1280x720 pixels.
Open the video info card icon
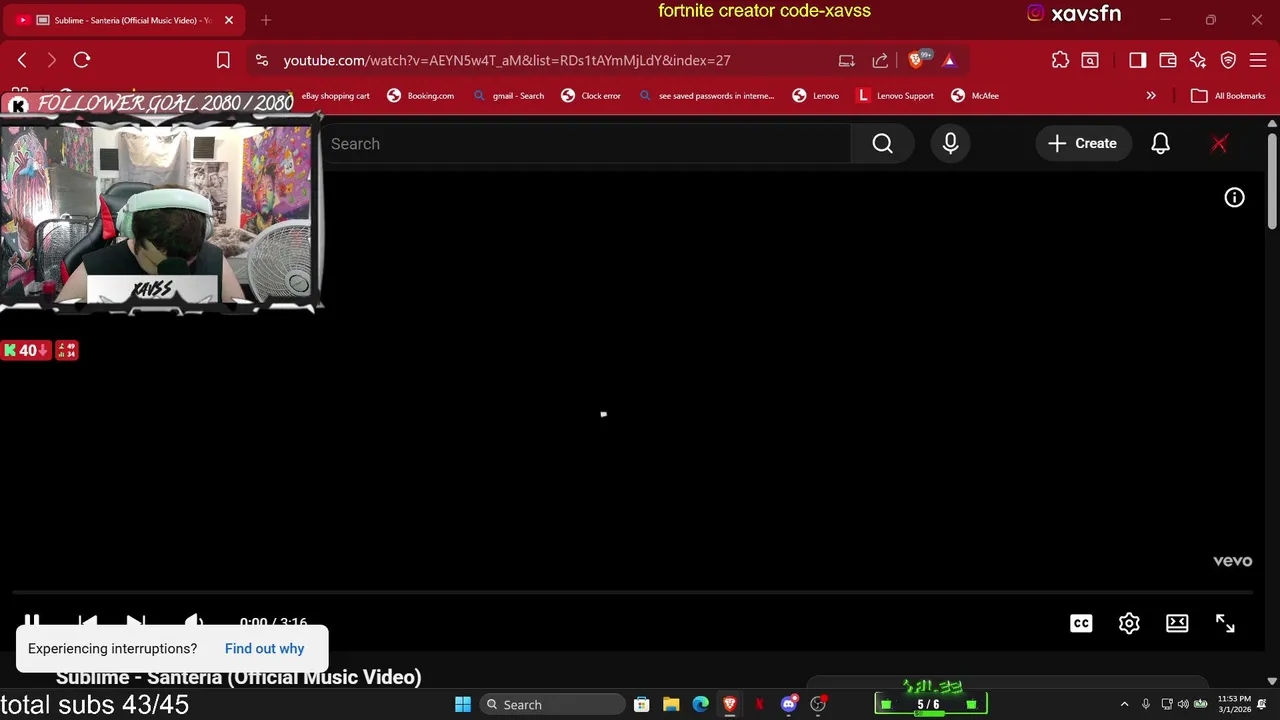[1235, 198]
